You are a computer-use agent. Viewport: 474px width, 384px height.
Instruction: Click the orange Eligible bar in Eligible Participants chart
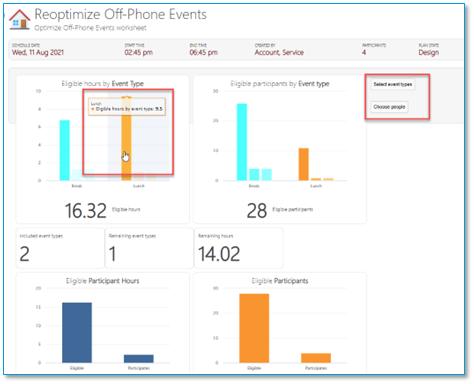tap(254, 328)
